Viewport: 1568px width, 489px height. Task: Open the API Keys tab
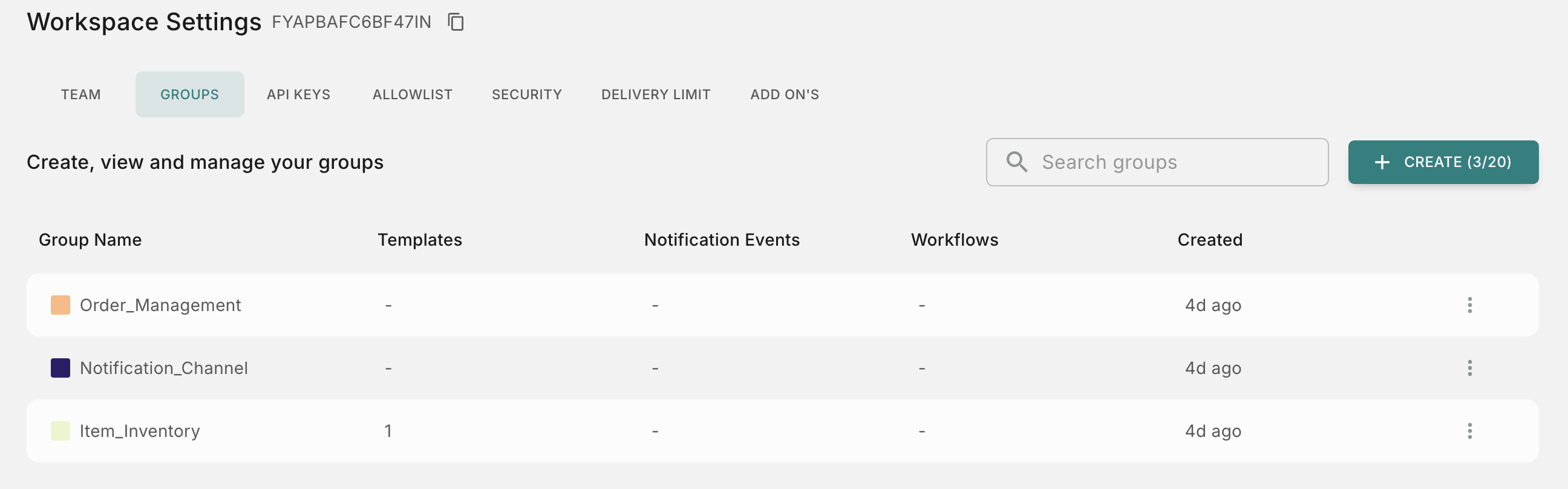[x=298, y=94]
